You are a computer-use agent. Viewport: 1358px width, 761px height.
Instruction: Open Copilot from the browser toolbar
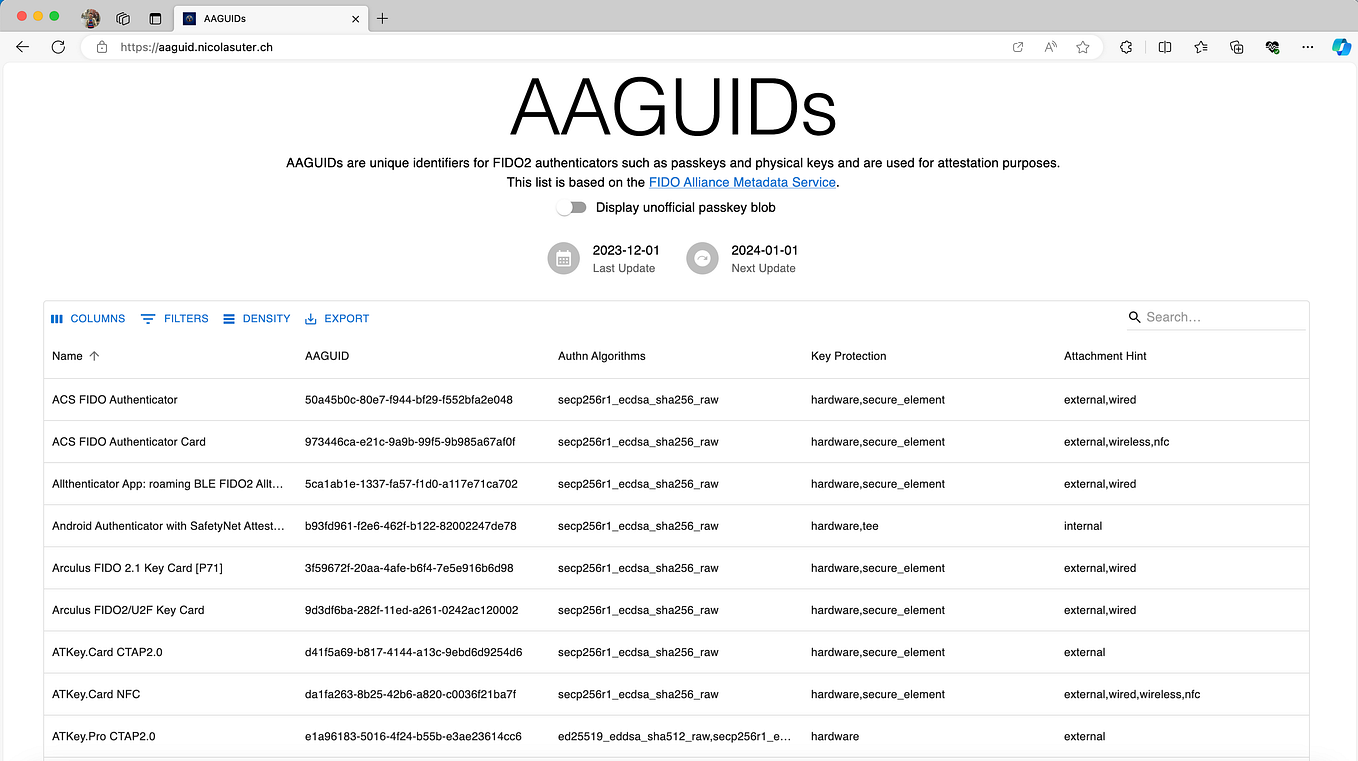[1340, 47]
